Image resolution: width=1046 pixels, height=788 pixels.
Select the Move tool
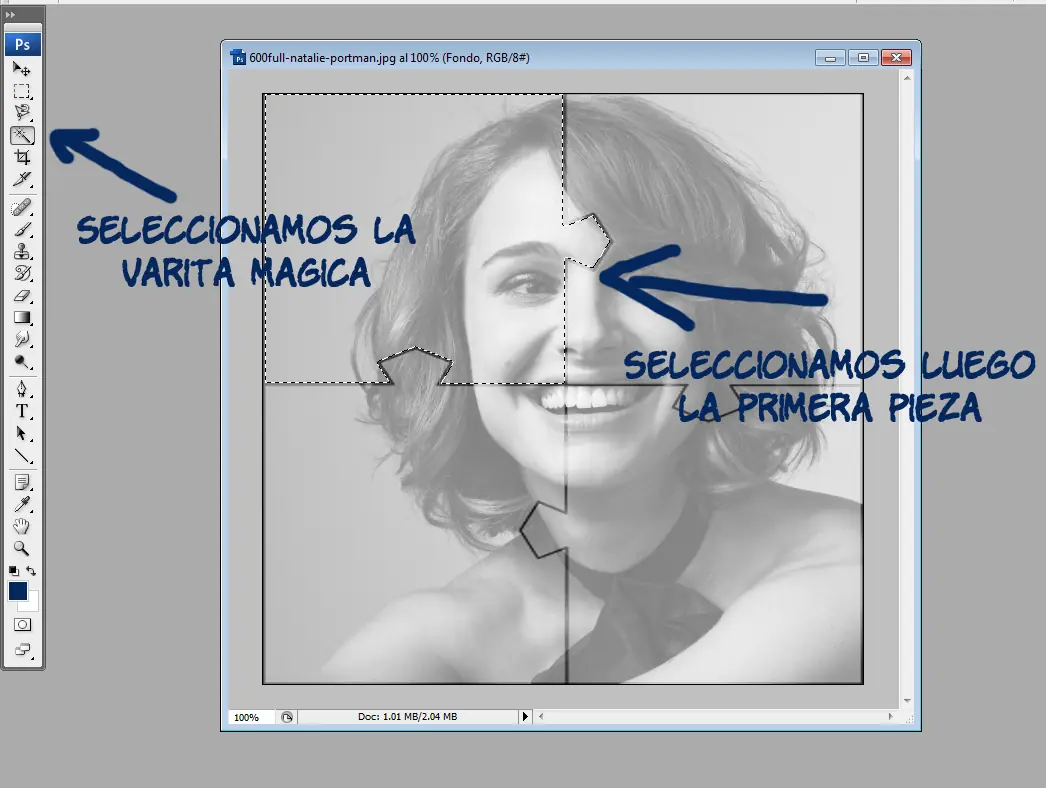click(21, 69)
